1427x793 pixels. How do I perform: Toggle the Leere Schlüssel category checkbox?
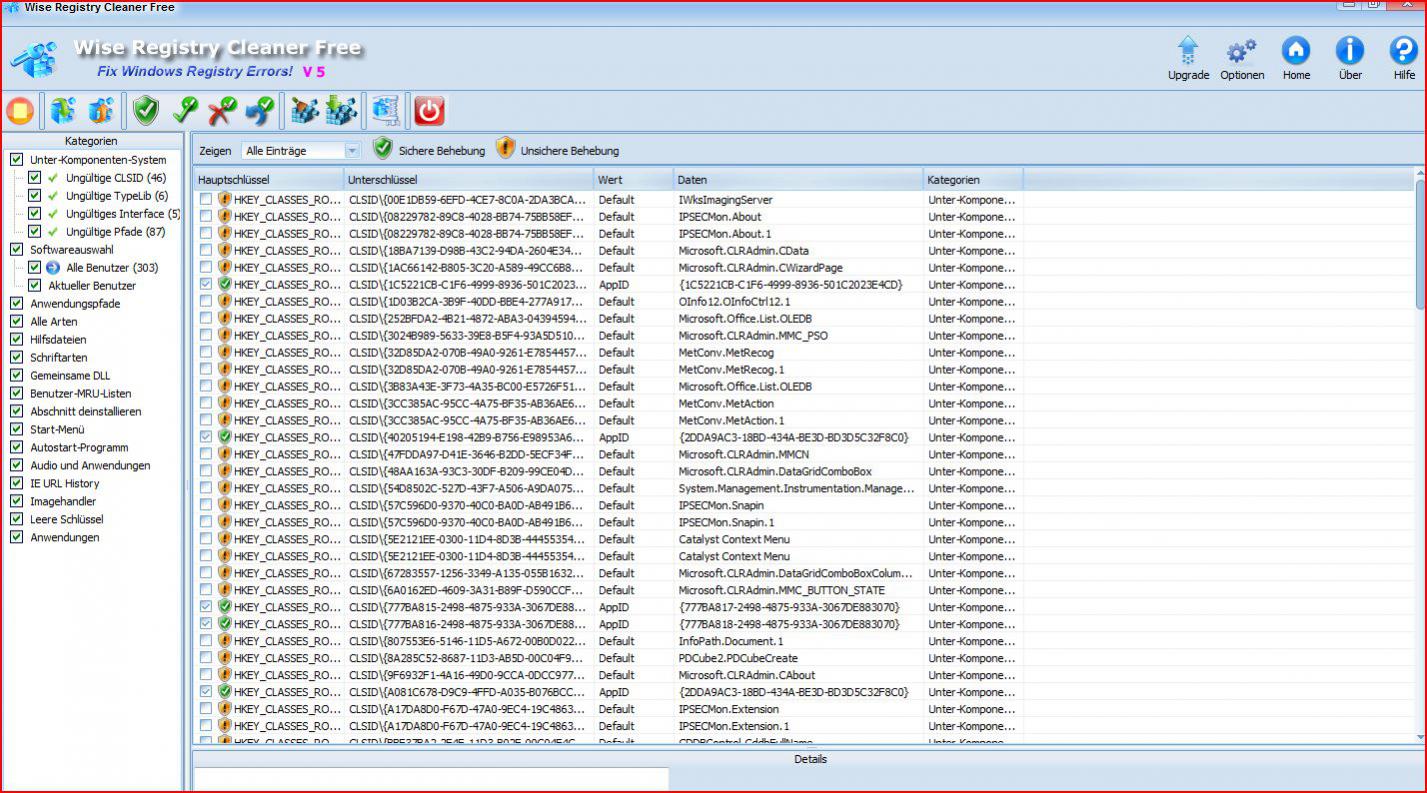click(16, 519)
